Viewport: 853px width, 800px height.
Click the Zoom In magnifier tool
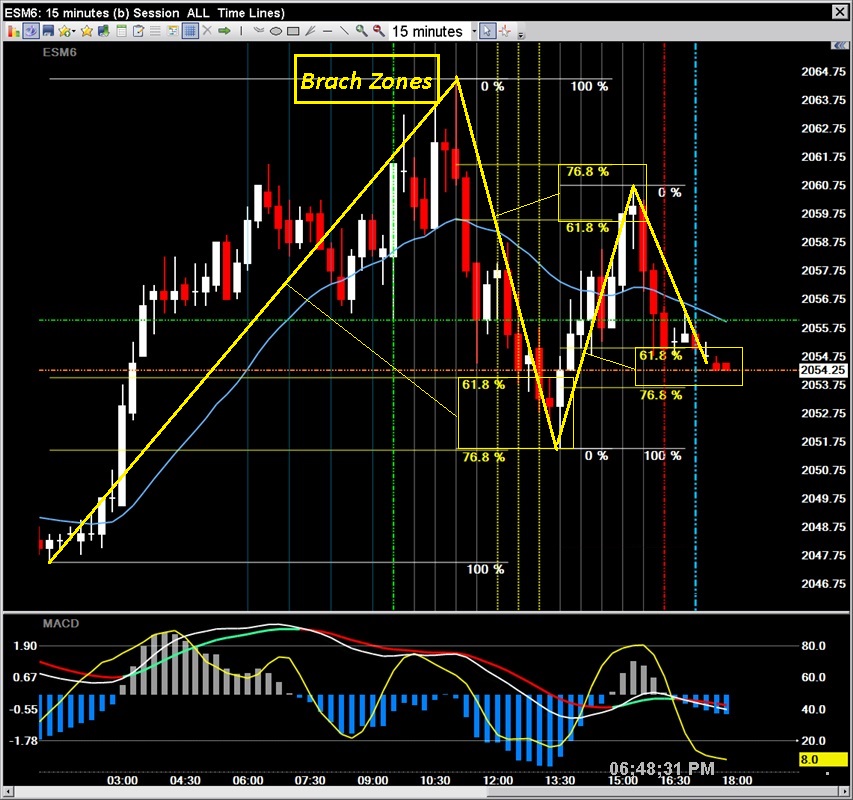pos(360,31)
